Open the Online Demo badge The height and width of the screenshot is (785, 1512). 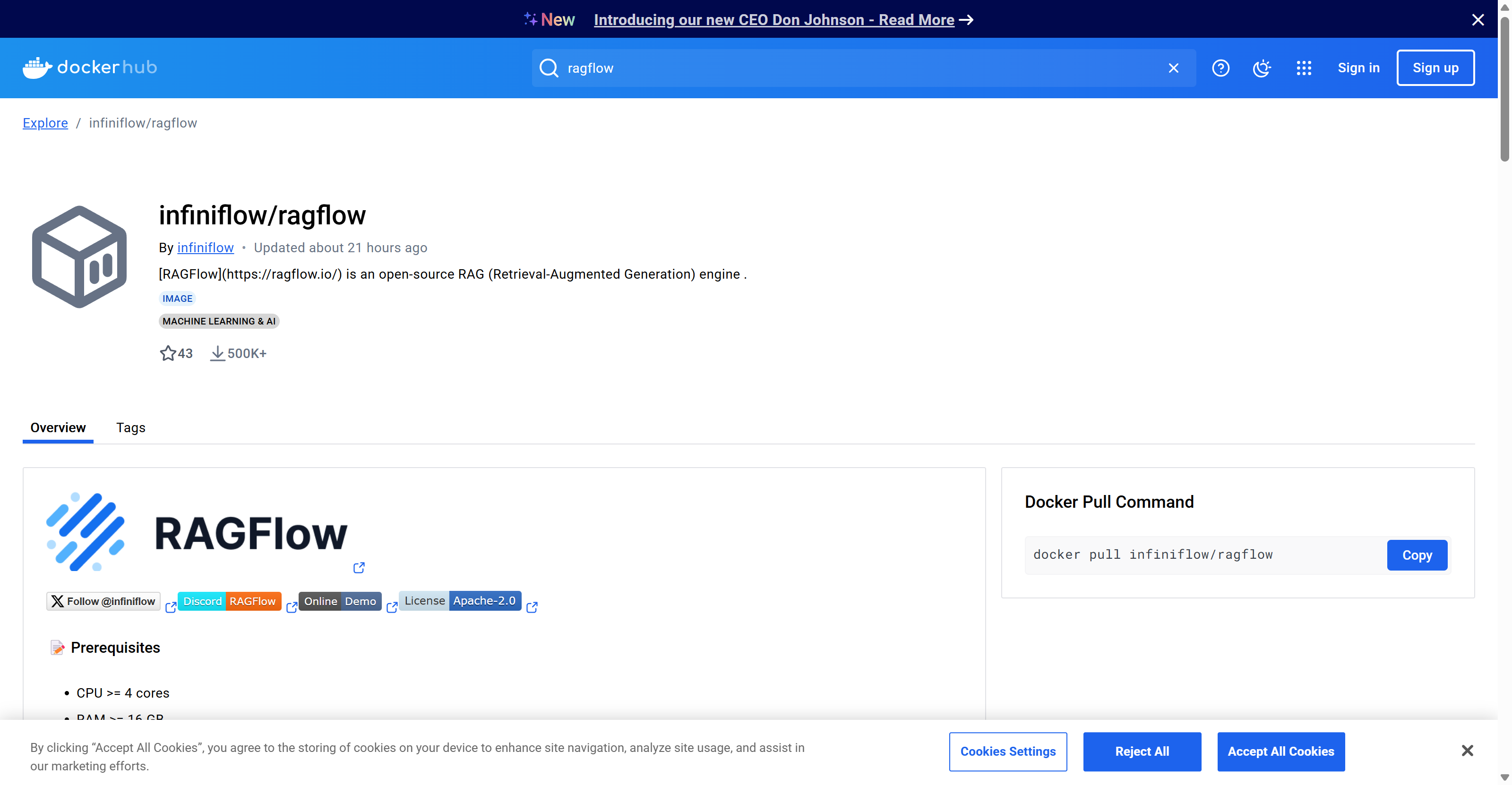pyautogui.click(x=340, y=601)
